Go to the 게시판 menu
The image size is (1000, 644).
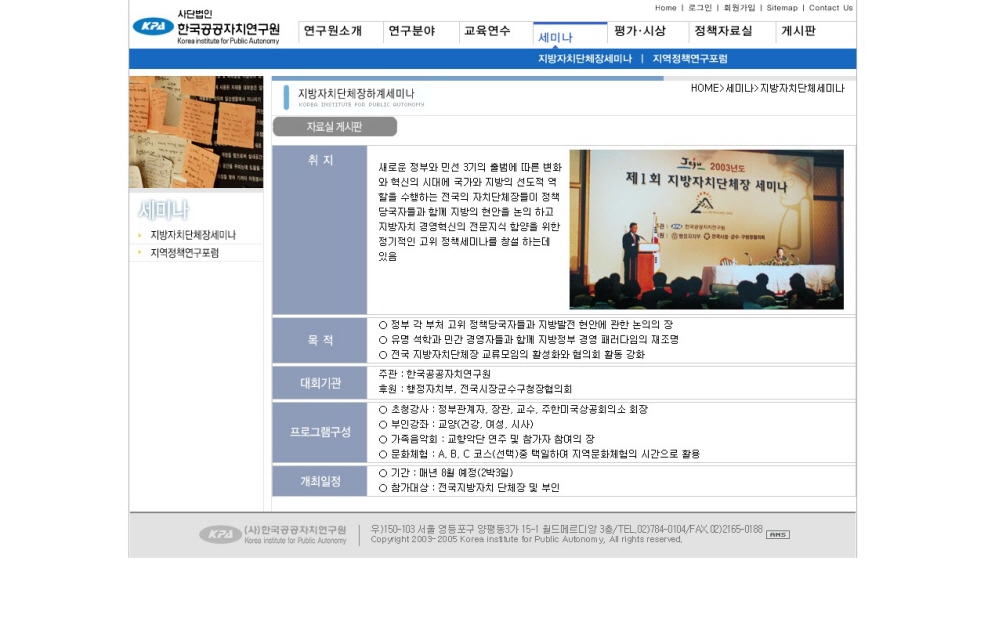coord(798,31)
